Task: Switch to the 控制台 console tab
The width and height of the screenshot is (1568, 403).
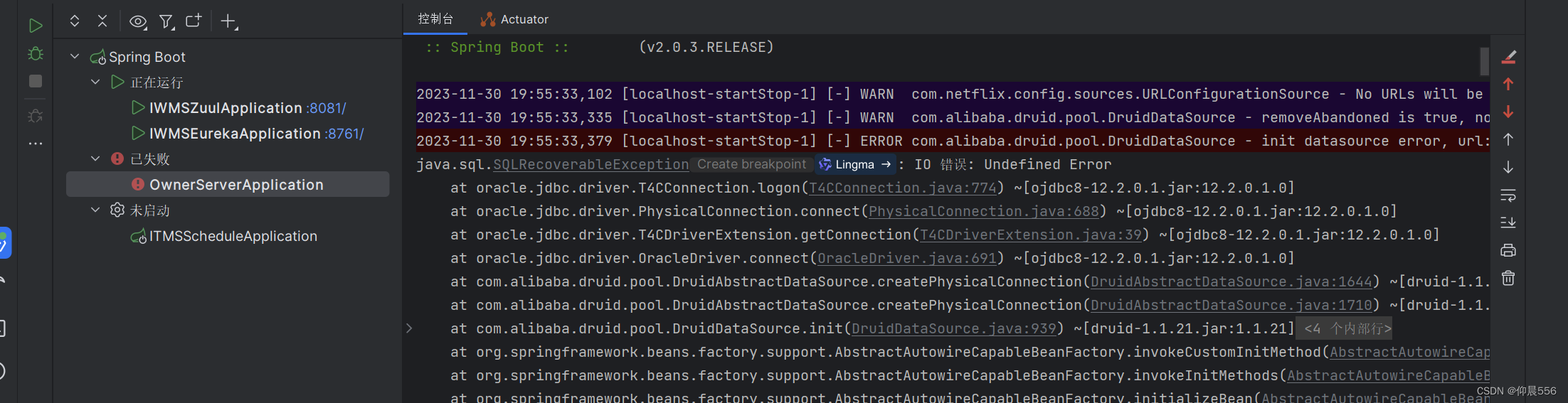Action: (435, 19)
